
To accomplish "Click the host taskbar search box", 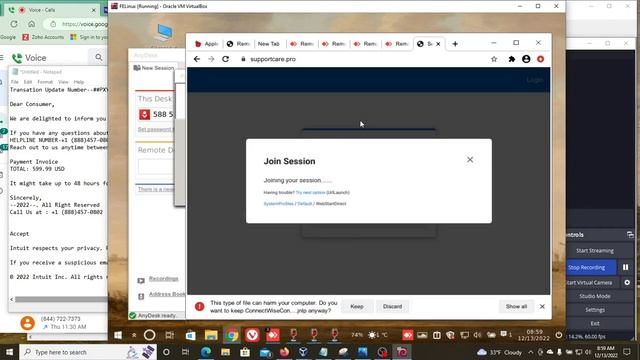I will click(x=88, y=352).
